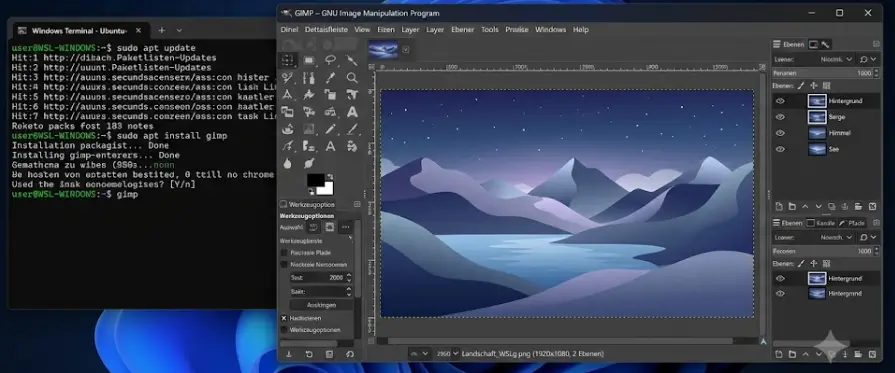Select the Fuzzy Select wand tool
Image resolution: width=895 pixels, height=373 pixels.
pos(352,60)
